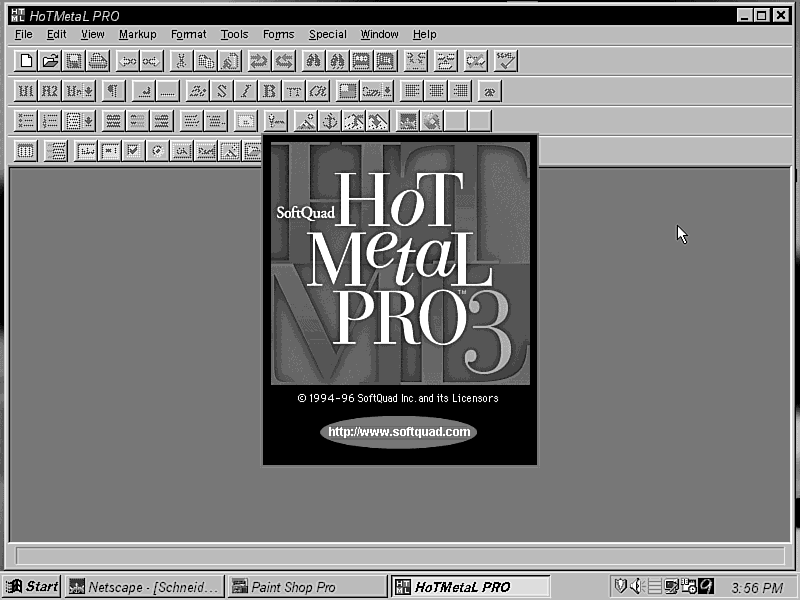
Task: Click the second binoculars Find Next icon
Action: (x=337, y=61)
